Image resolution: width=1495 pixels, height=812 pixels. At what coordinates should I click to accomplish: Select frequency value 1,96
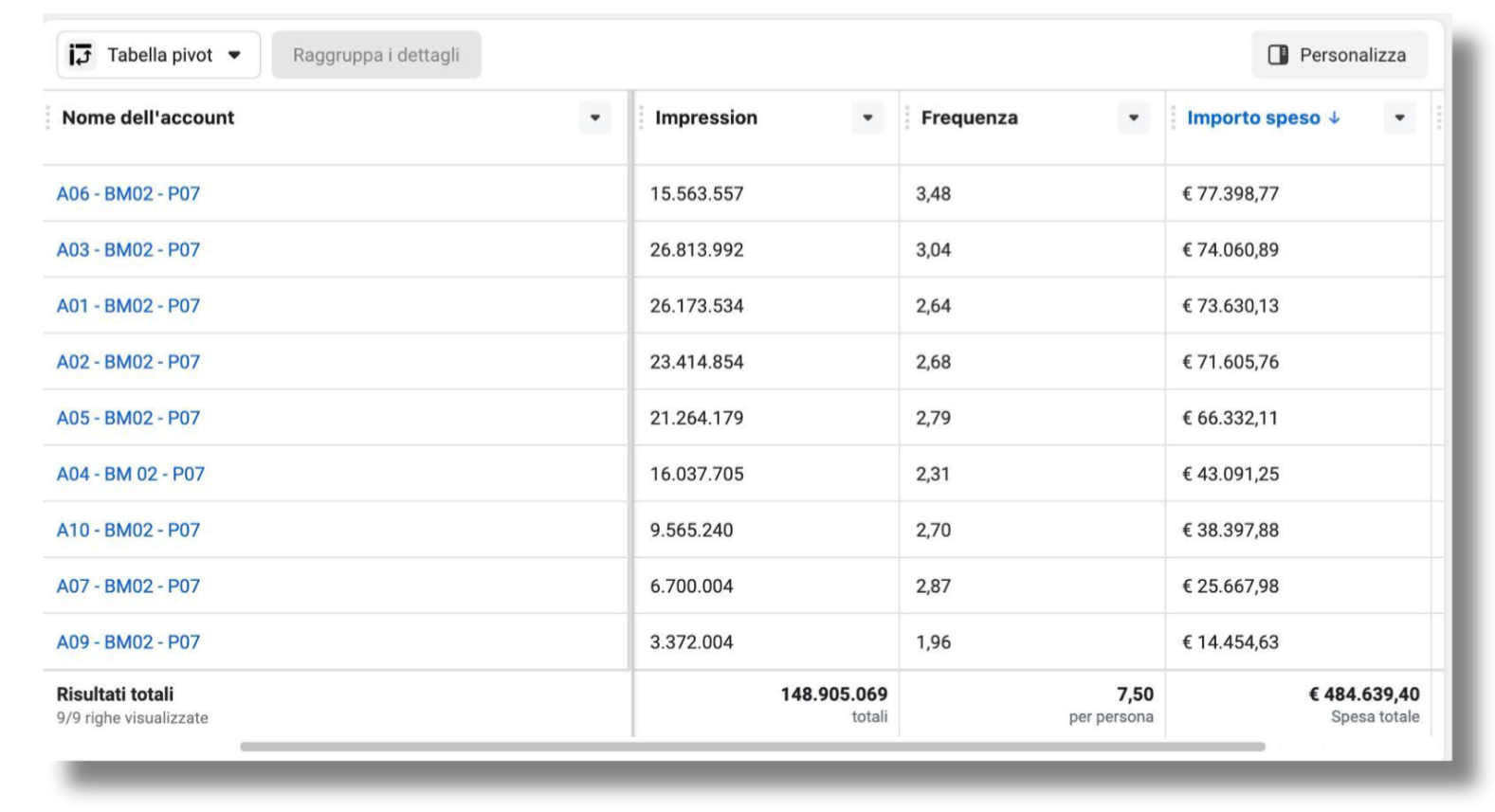coord(933,641)
